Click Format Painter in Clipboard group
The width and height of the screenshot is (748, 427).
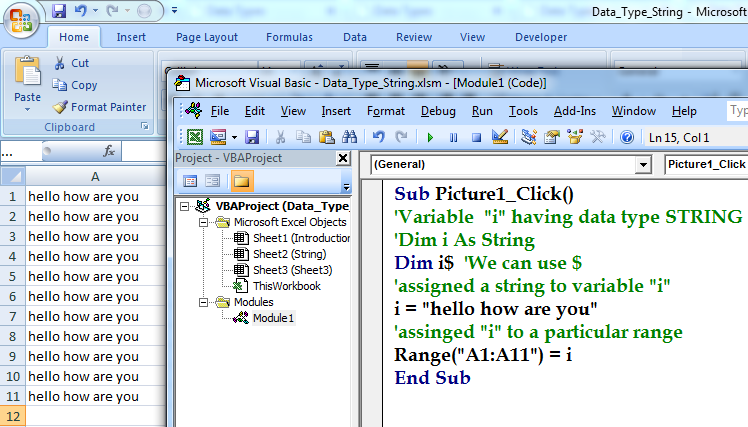pos(99,107)
